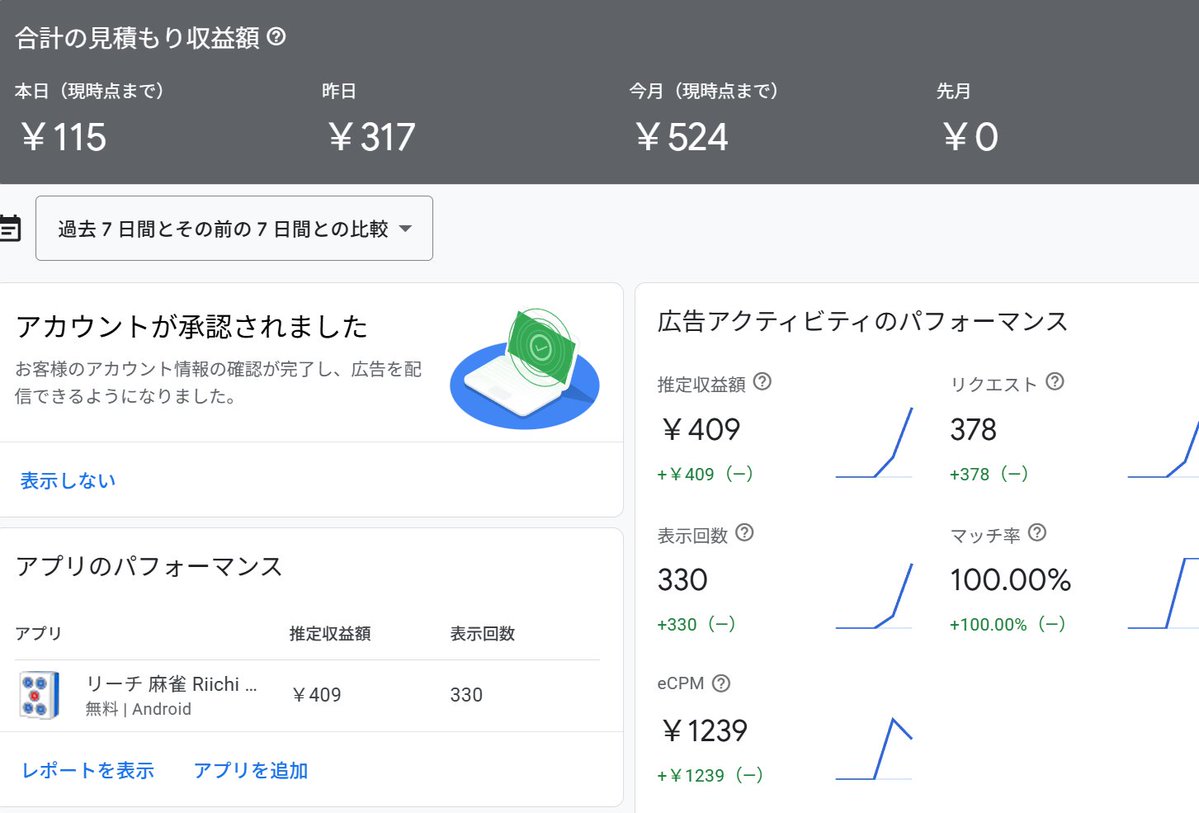This screenshot has height=813, width=1199.
Task: Click the calendar icon beside date range
Action: pos(10,228)
